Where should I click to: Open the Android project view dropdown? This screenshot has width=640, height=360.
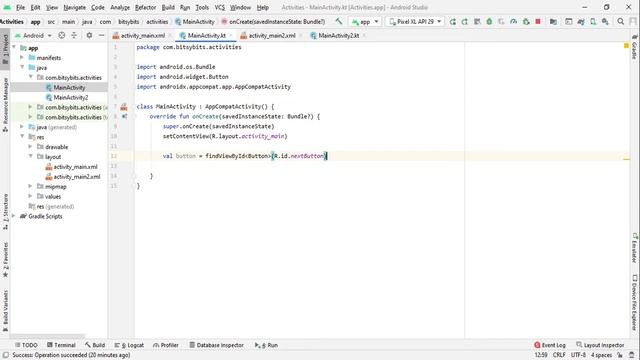(x=33, y=36)
